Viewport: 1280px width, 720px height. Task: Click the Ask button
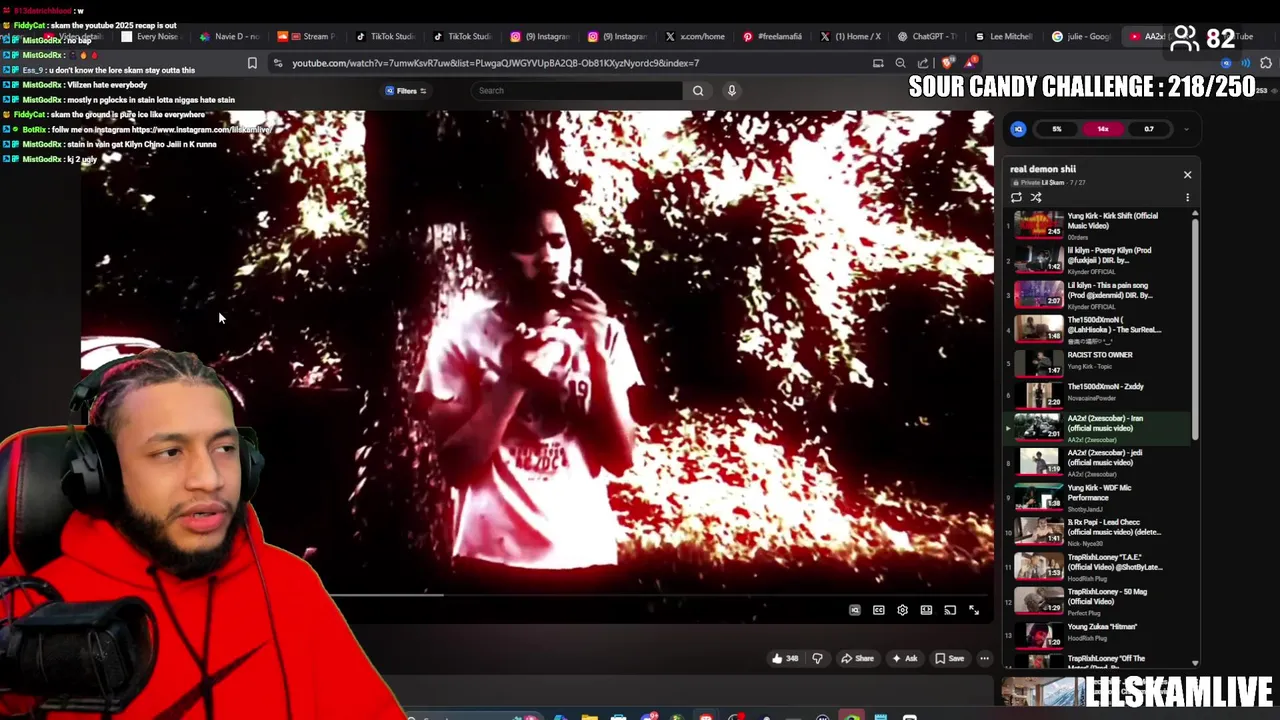click(905, 658)
